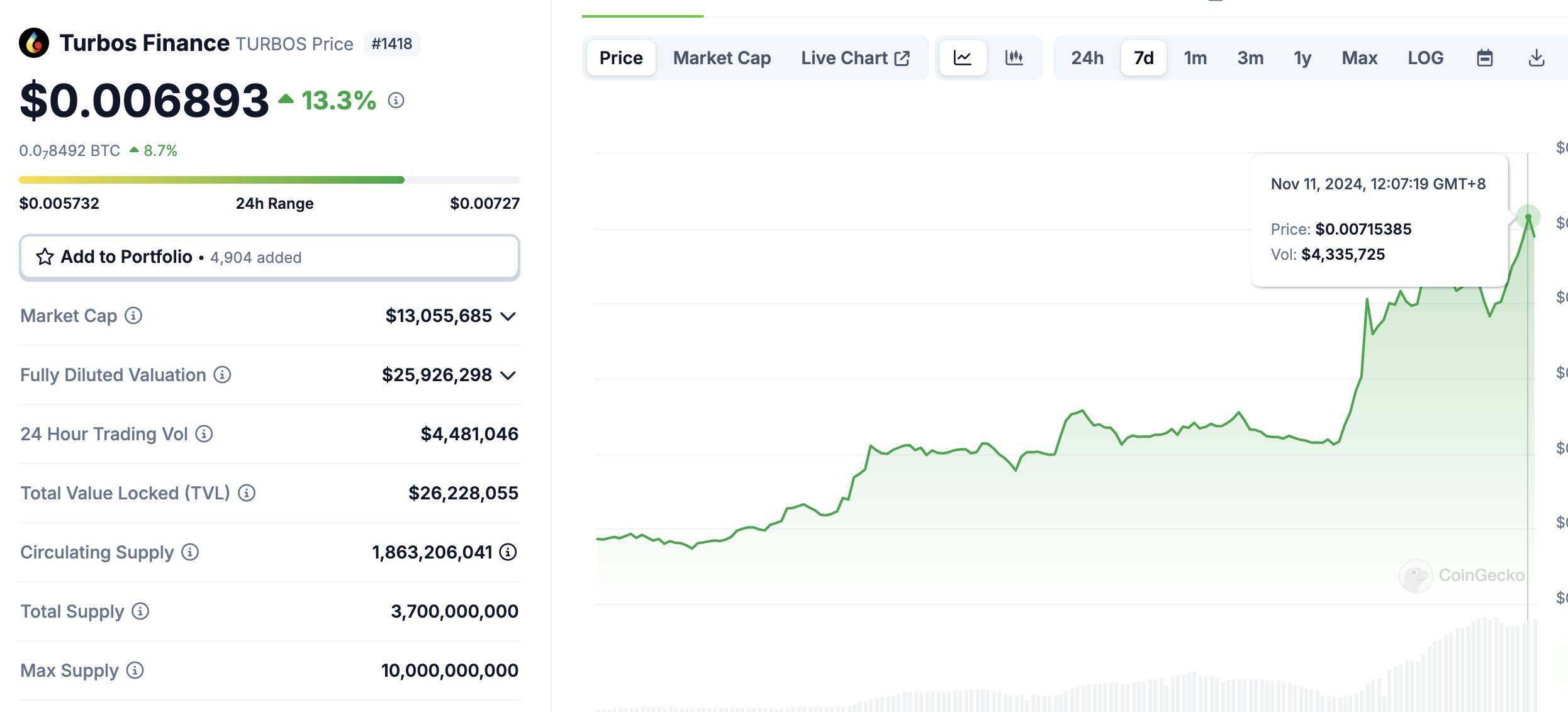Click the 24h Range label
This screenshot has height=712, width=1568.
pyautogui.click(x=274, y=203)
